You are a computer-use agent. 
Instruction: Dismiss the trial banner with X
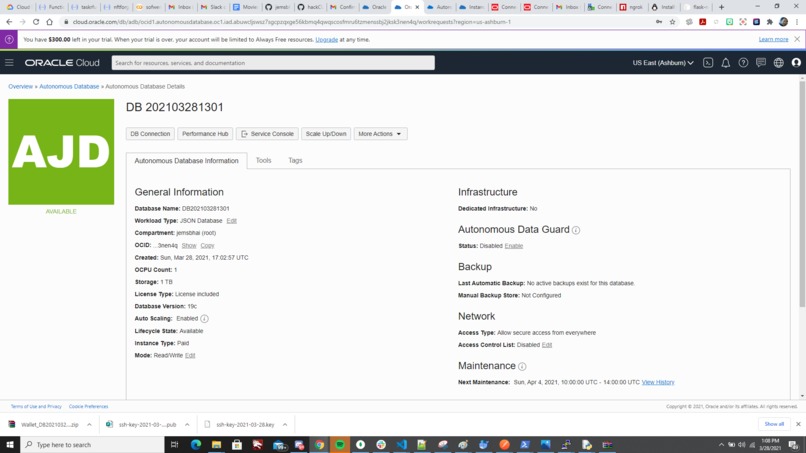click(x=797, y=39)
